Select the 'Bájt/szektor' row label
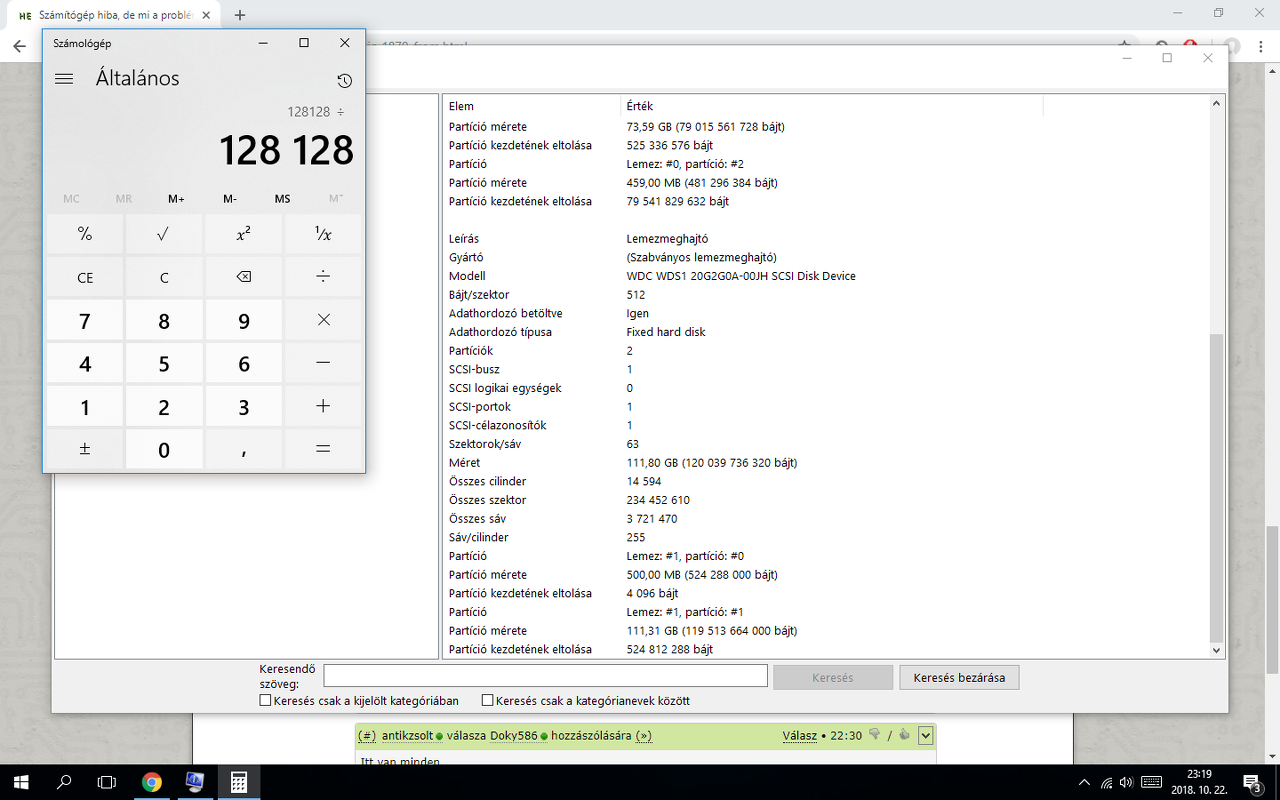This screenshot has width=1280, height=800. 479,295
